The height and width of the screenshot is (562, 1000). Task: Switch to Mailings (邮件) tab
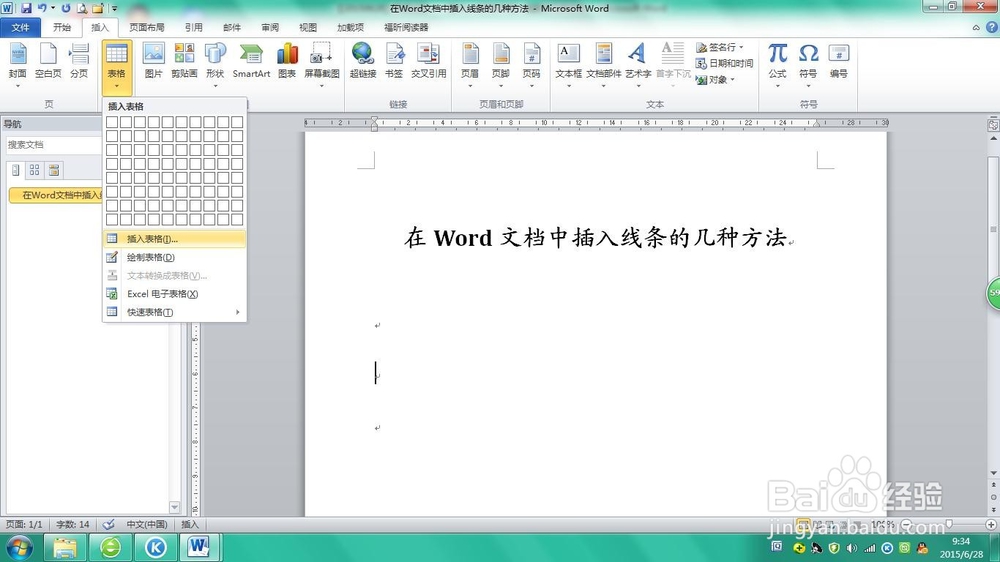(x=232, y=27)
